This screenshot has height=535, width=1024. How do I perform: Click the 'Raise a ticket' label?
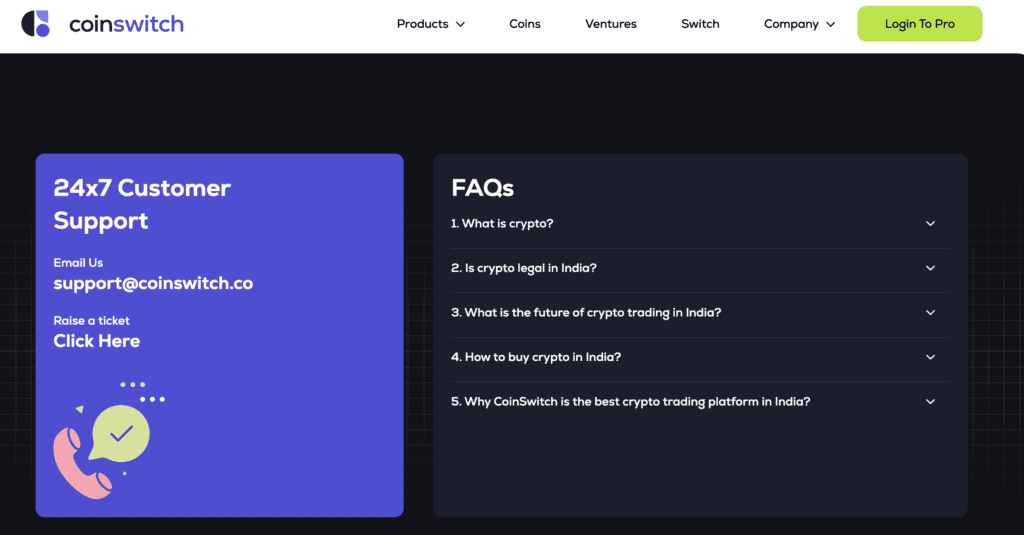[91, 321]
